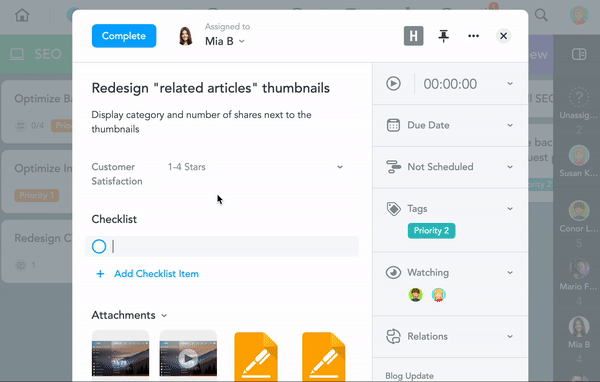Click the home icon in top bar

click(x=22, y=15)
